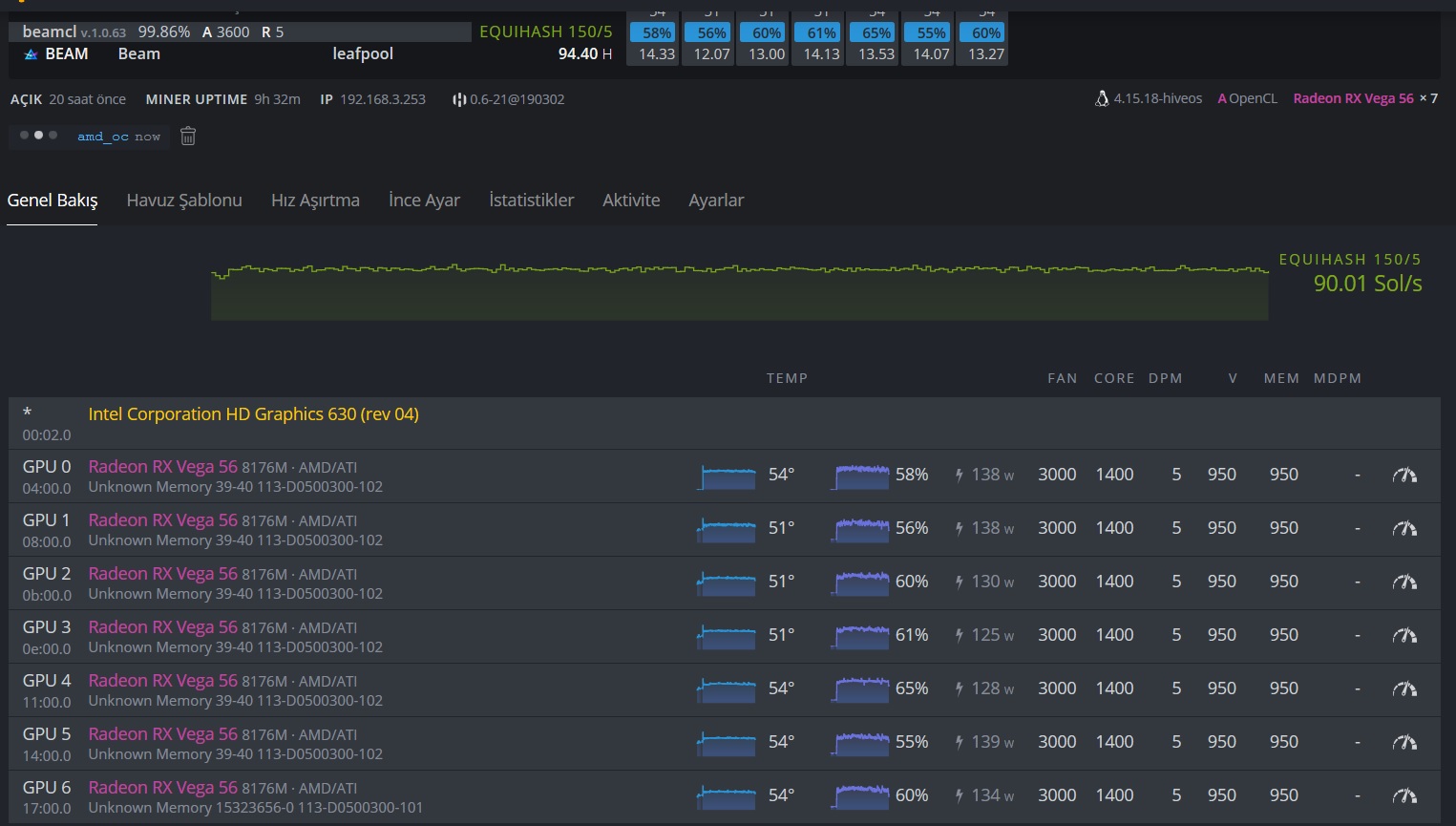
Task: Click GPU 4 bus ID 11:00.0
Action: (47, 701)
